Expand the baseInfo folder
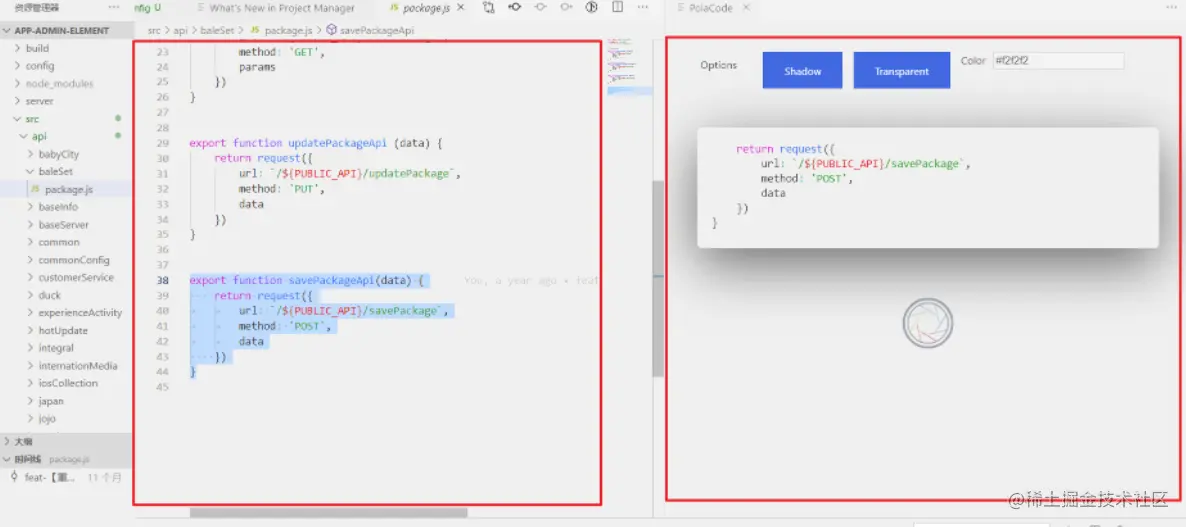The height and width of the screenshot is (527, 1186). 66,207
